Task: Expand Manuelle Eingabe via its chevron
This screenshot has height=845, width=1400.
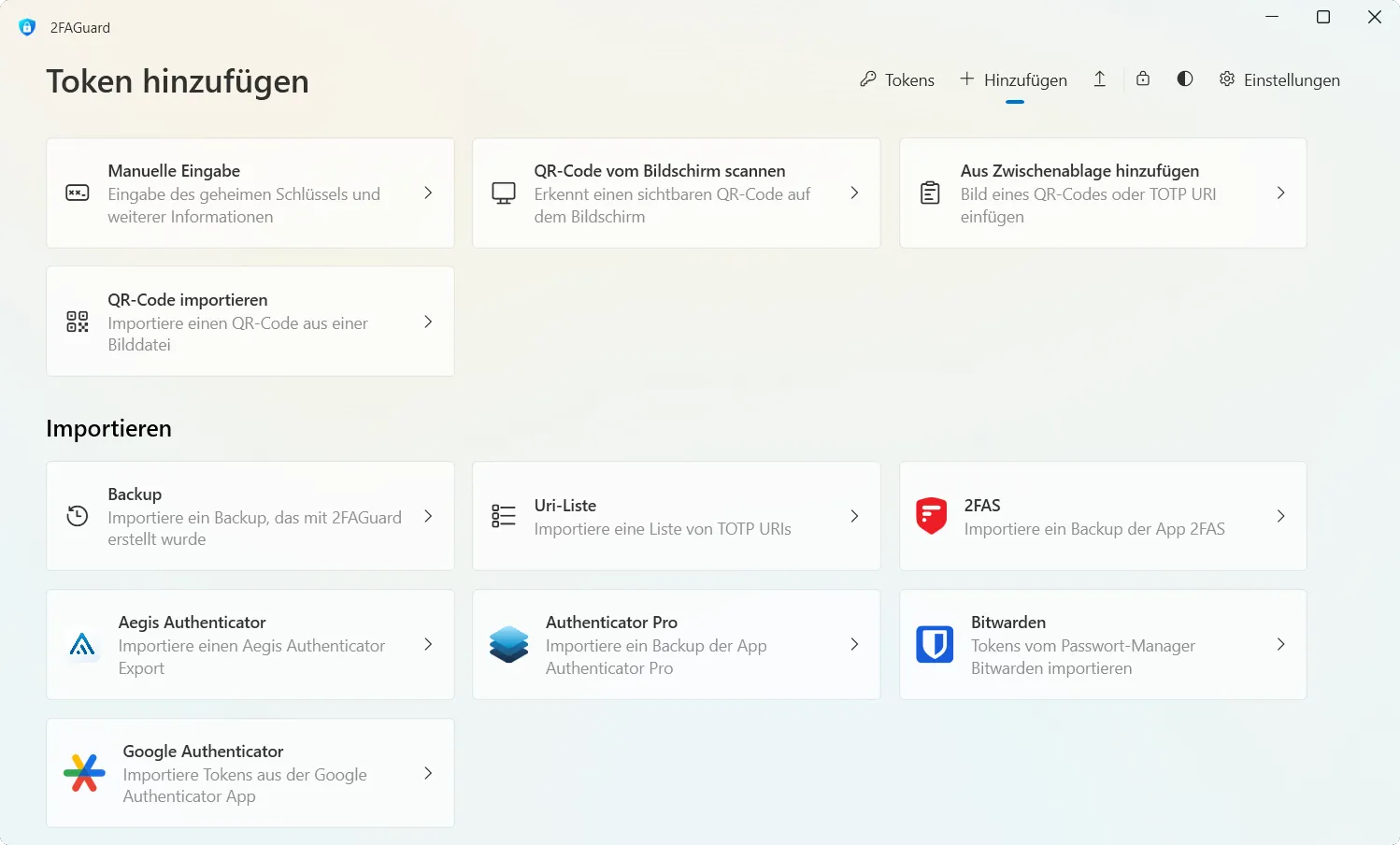Action: tap(428, 193)
